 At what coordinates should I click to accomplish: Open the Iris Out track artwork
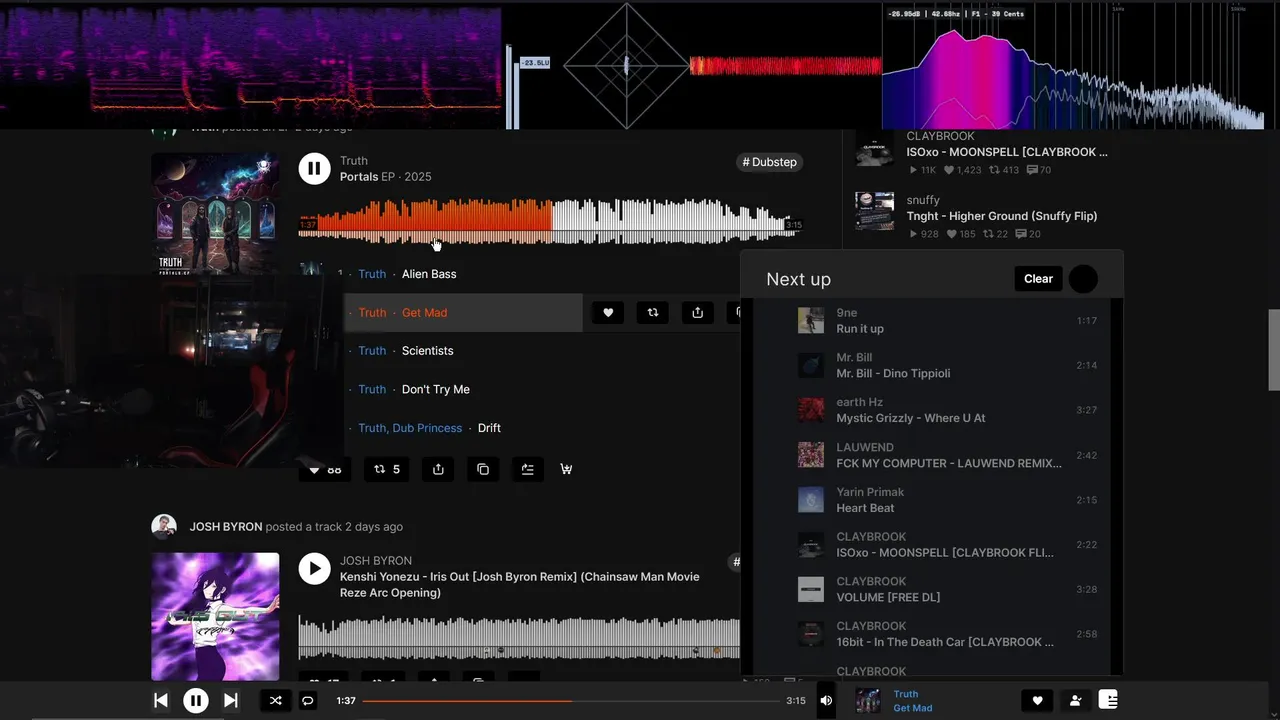pyautogui.click(x=215, y=616)
